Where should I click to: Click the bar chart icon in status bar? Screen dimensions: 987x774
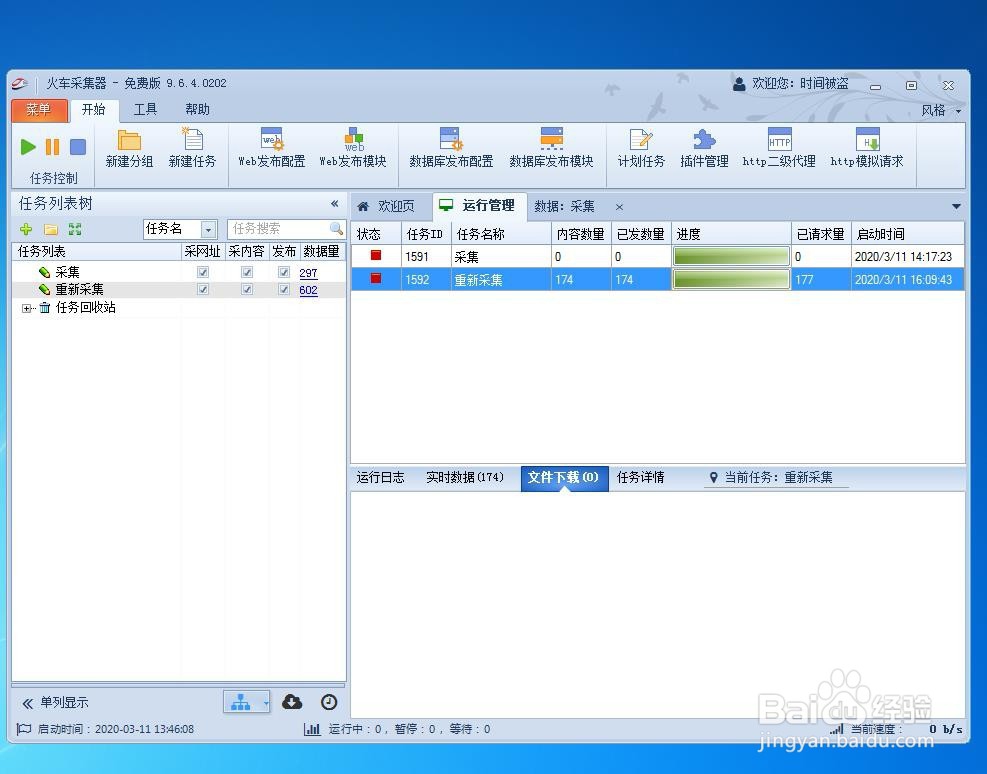point(312,729)
